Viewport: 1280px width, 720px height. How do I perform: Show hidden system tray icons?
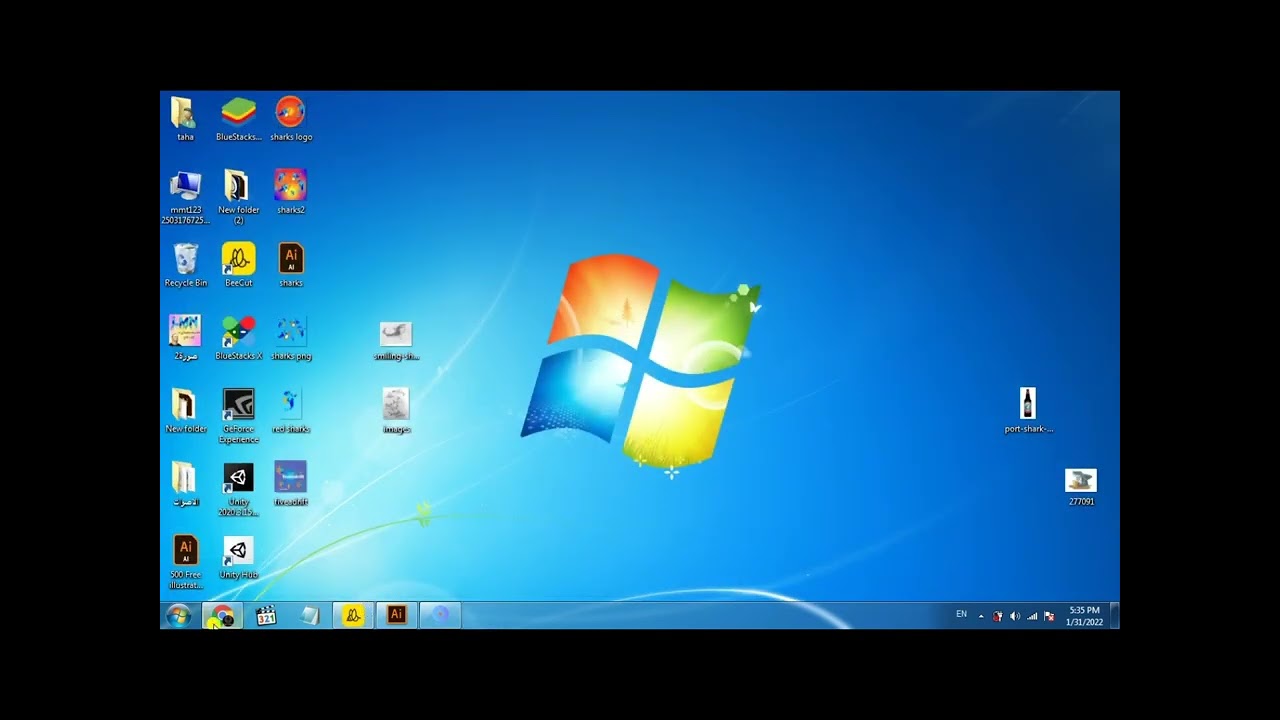(x=981, y=616)
